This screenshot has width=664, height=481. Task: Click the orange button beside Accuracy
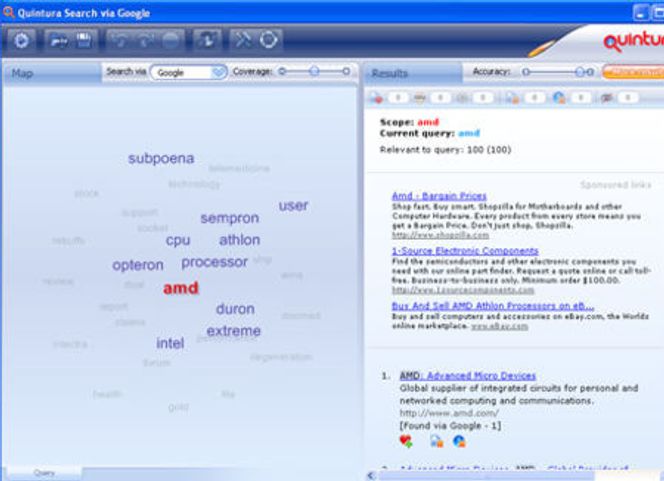[x=633, y=72]
